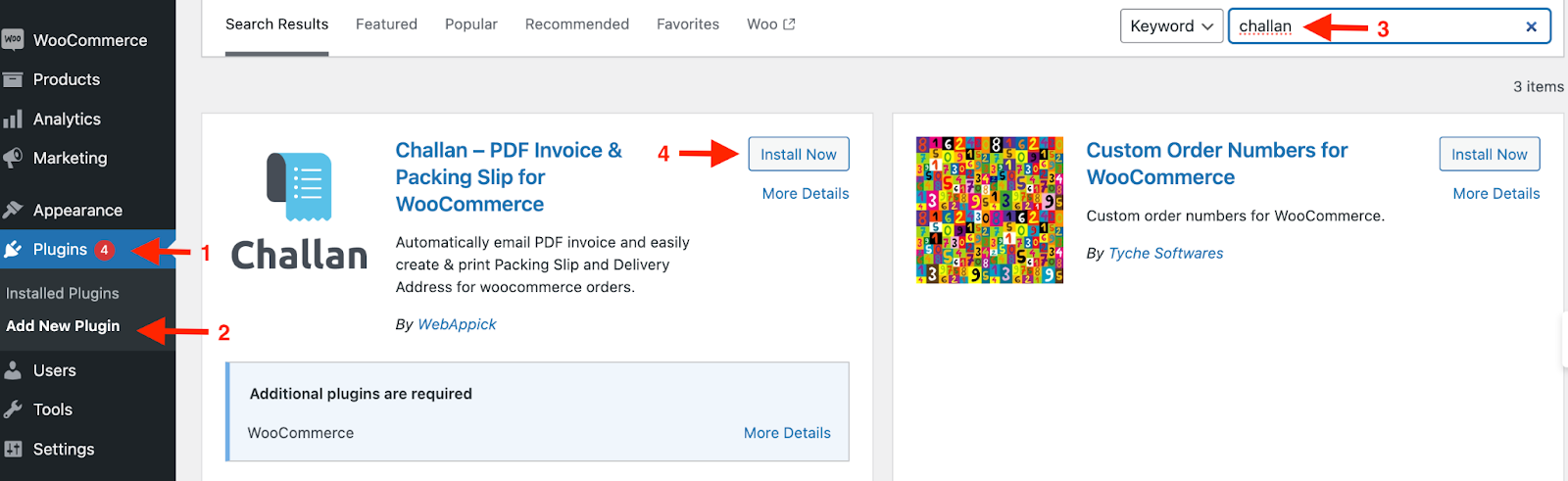Clear the search with X icon
This screenshot has height=481, width=1568.
click(x=1531, y=26)
